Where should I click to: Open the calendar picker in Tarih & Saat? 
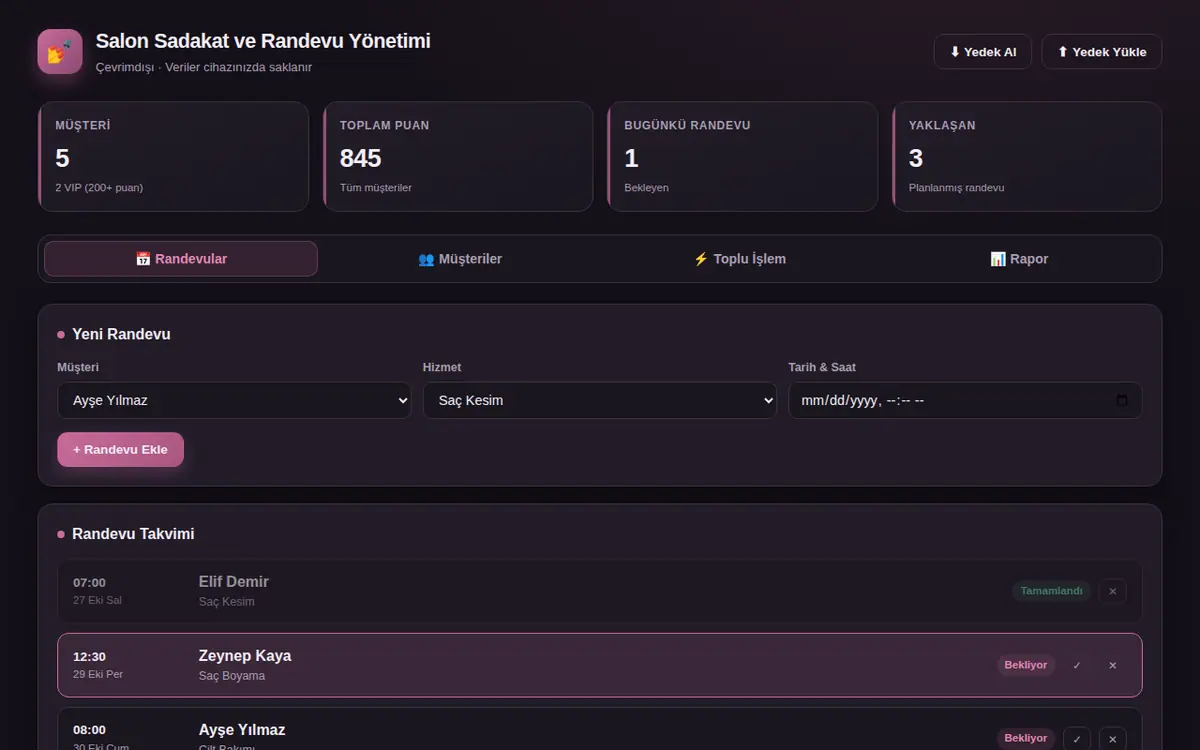point(1122,400)
